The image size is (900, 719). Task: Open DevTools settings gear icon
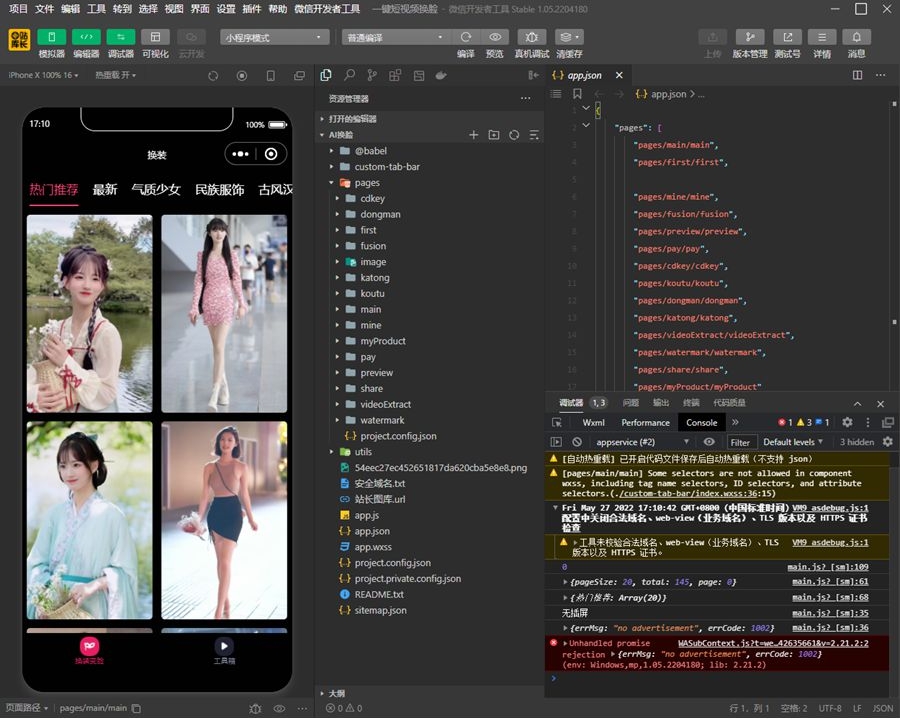click(x=847, y=422)
